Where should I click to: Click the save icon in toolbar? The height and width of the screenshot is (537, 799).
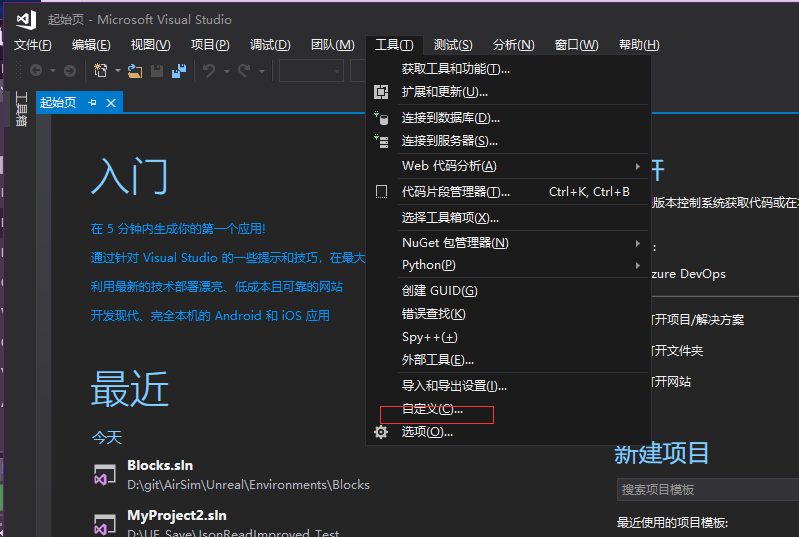pyautogui.click(x=157, y=71)
